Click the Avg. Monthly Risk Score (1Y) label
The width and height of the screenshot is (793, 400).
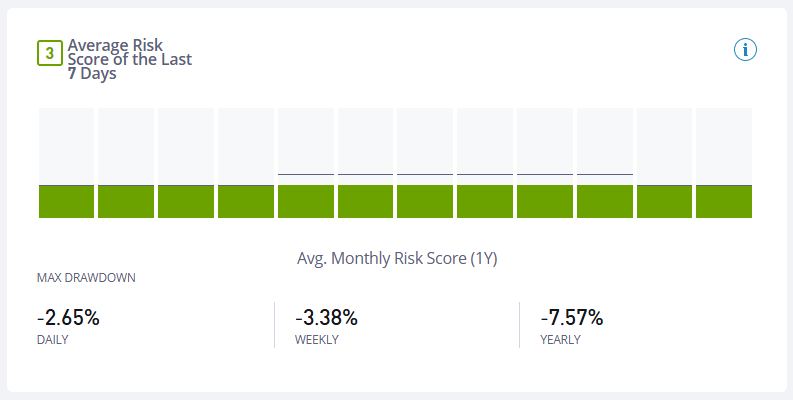click(397, 258)
